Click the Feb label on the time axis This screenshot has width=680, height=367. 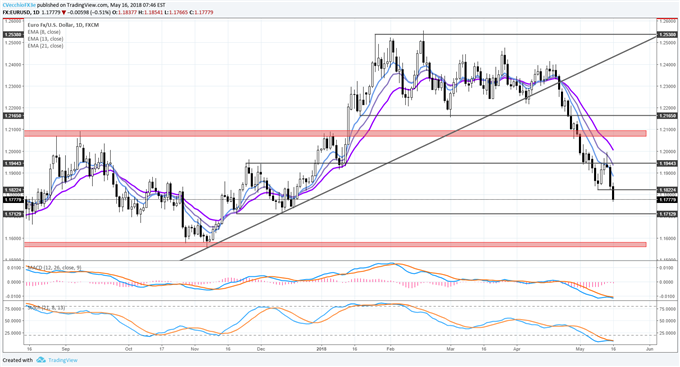click(390, 348)
